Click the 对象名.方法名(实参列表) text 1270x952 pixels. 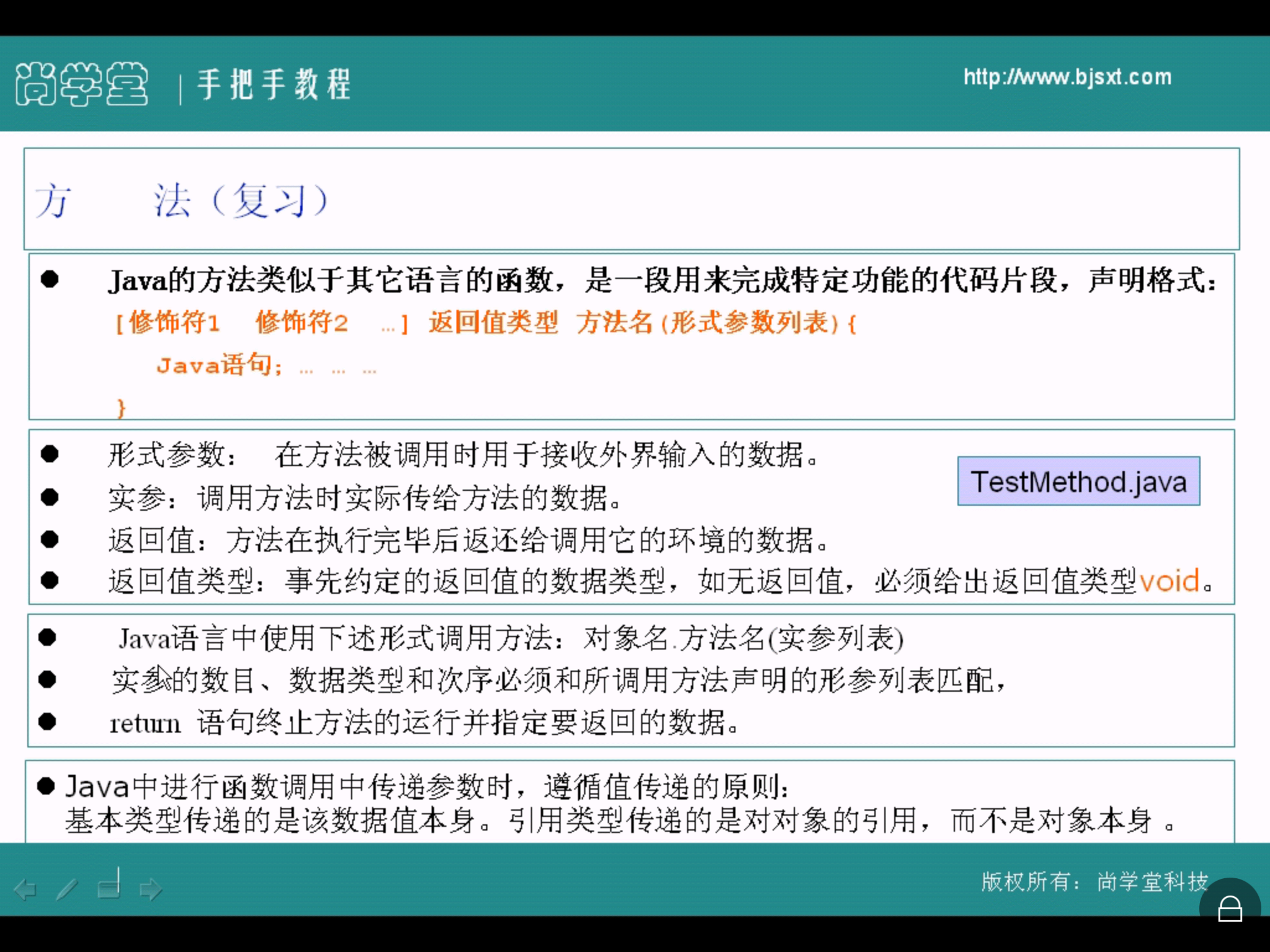[x=743, y=638]
